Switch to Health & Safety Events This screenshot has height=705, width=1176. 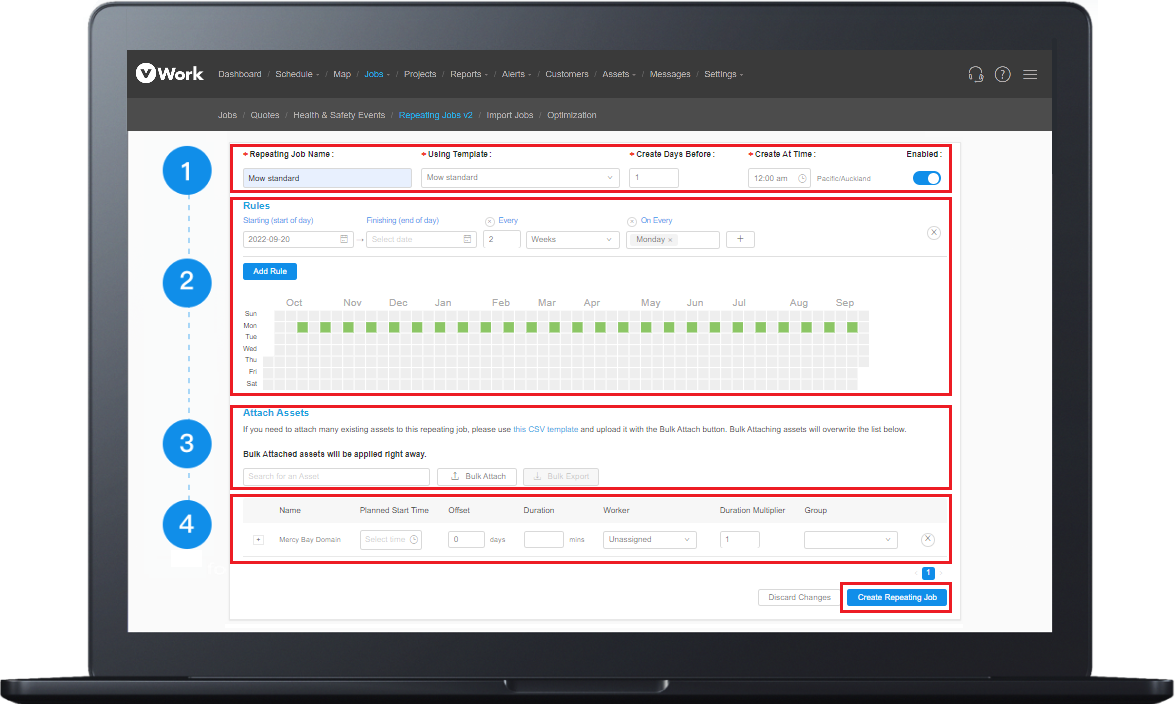339,116
